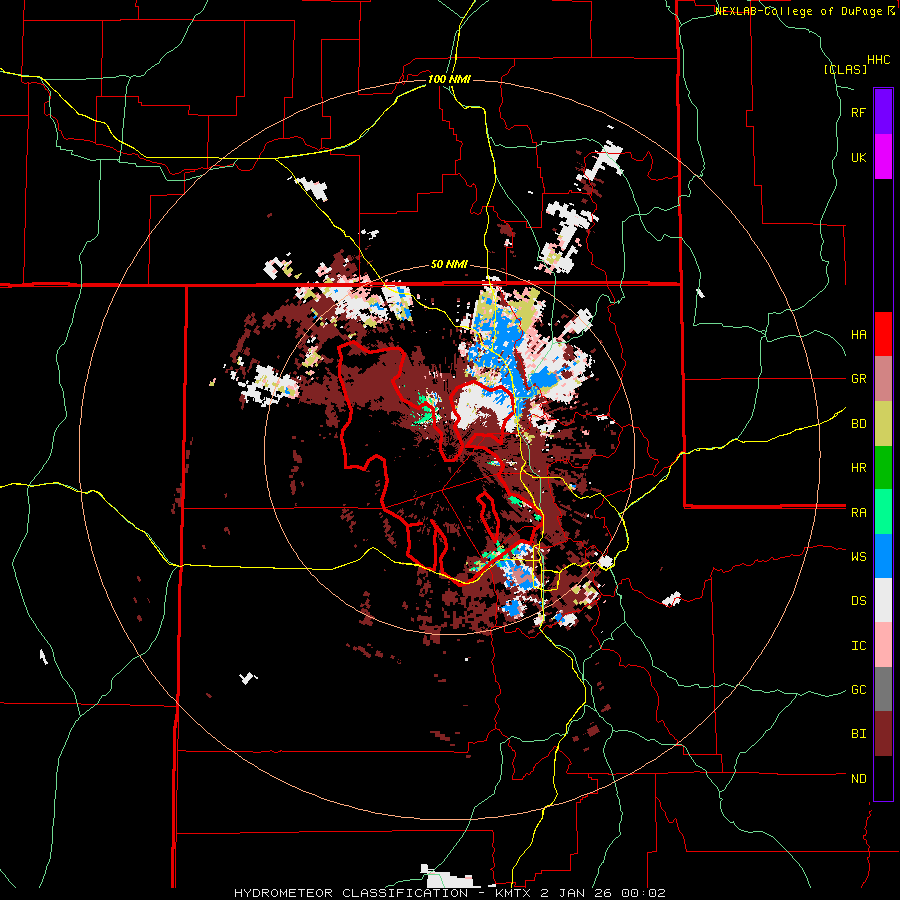Click the HR green legend swatch
900x900 pixels.
(883, 467)
